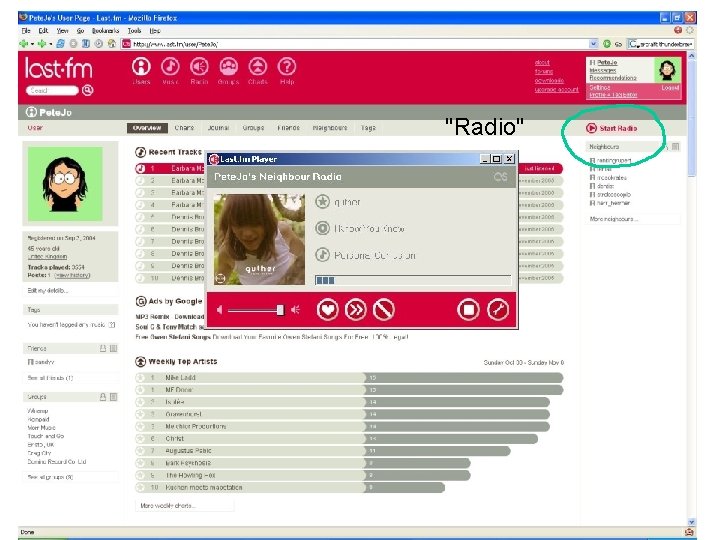The width and height of the screenshot is (720, 540).
Task: Open the Bookmarks menu
Action: (105, 31)
